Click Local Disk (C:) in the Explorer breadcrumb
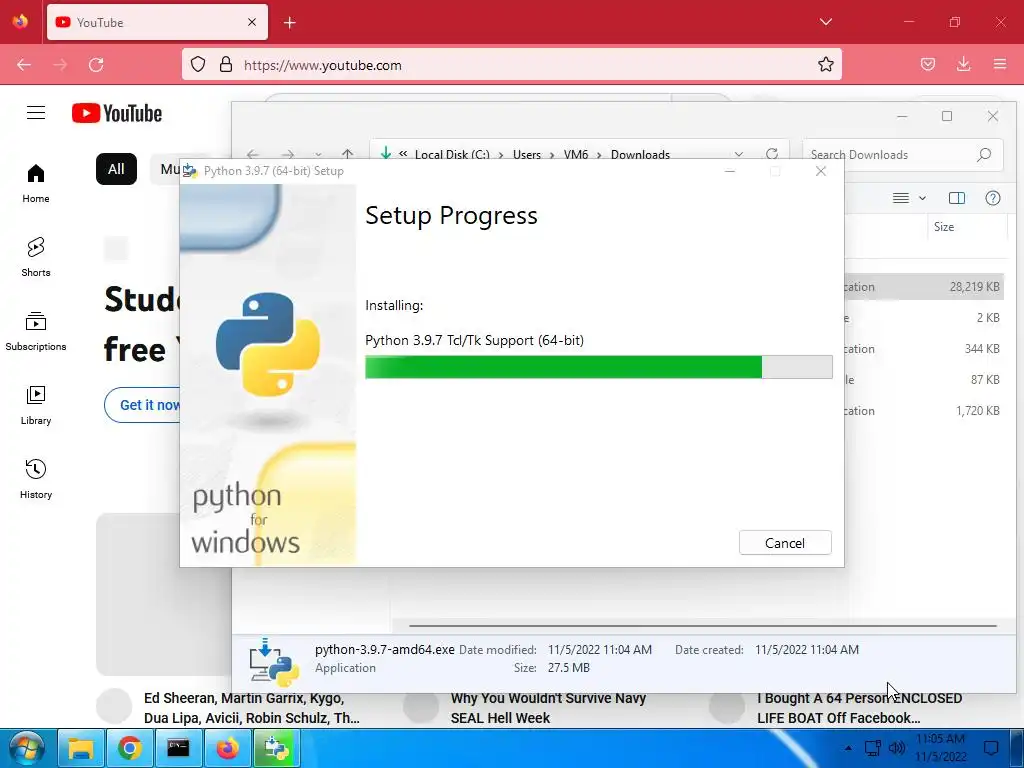Screen dimensions: 1024x768 click(452, 155)
